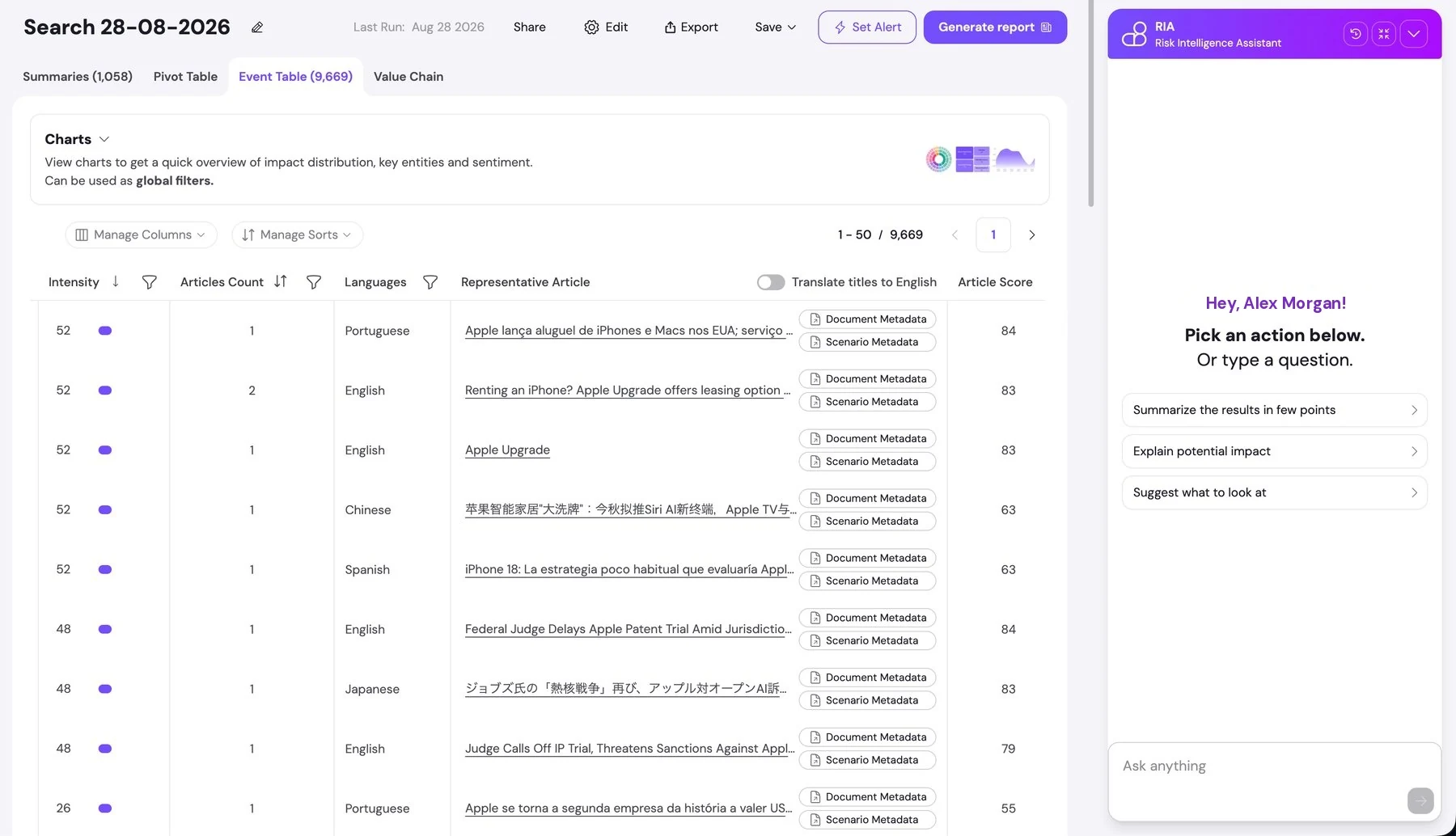Send the message in the RIA chat

(x=1420, y=801)
